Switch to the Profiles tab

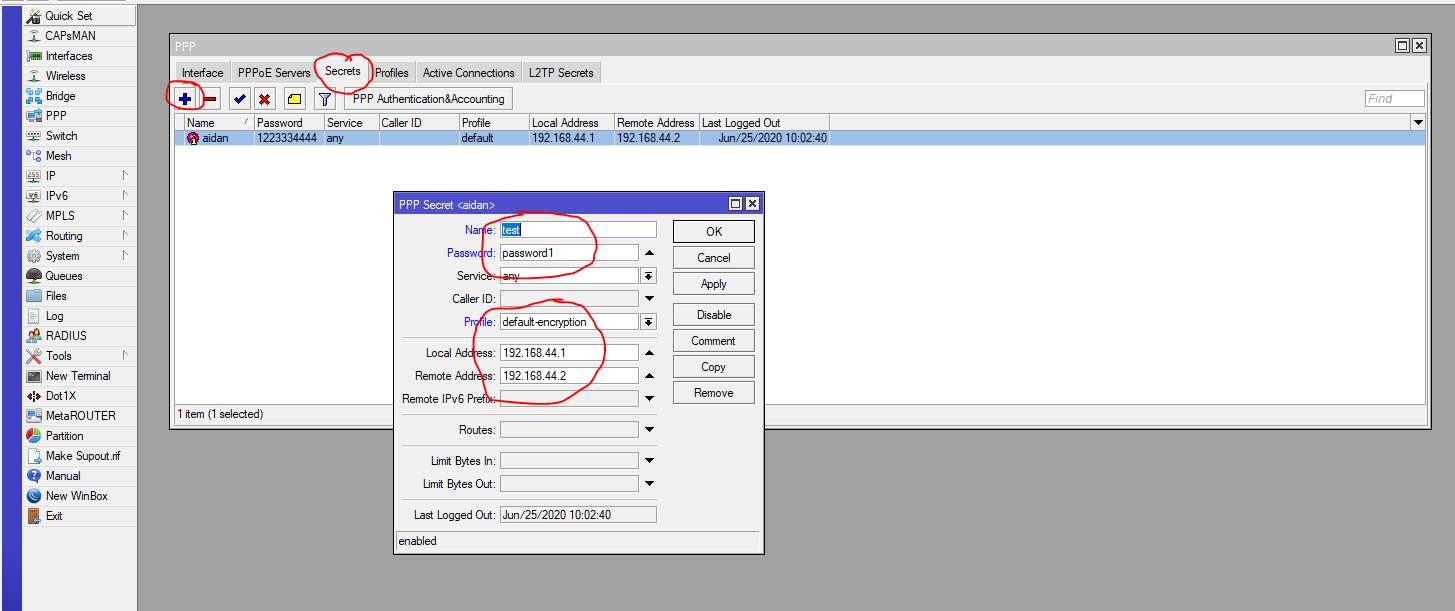coord(392,73)
